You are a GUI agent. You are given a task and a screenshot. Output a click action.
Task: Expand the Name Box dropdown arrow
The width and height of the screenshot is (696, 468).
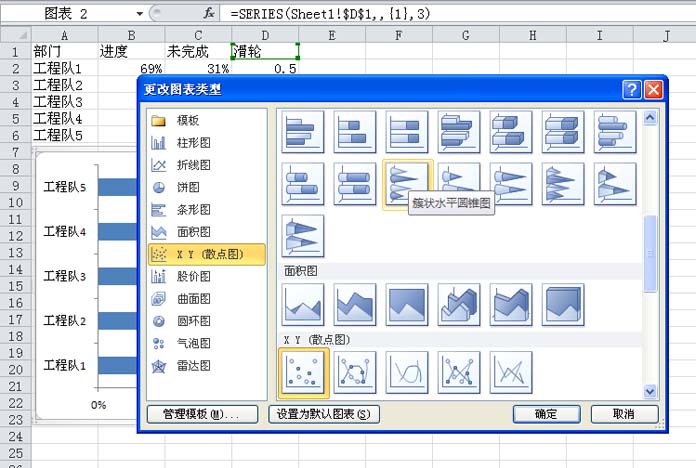139,14
